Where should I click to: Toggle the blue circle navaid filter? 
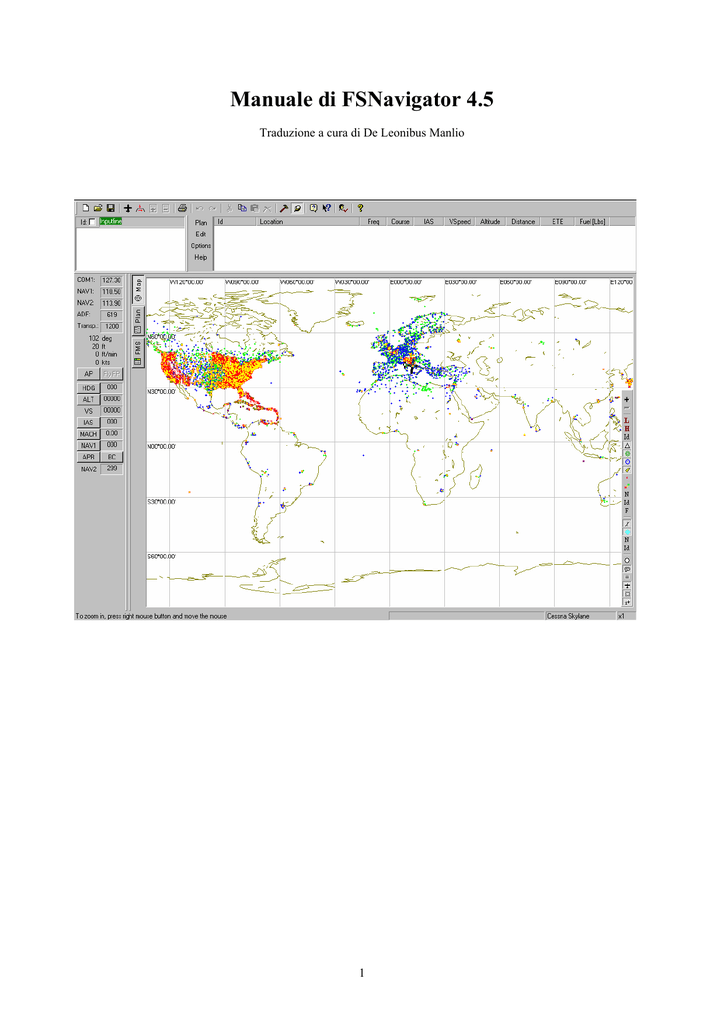tap(627, 462)
